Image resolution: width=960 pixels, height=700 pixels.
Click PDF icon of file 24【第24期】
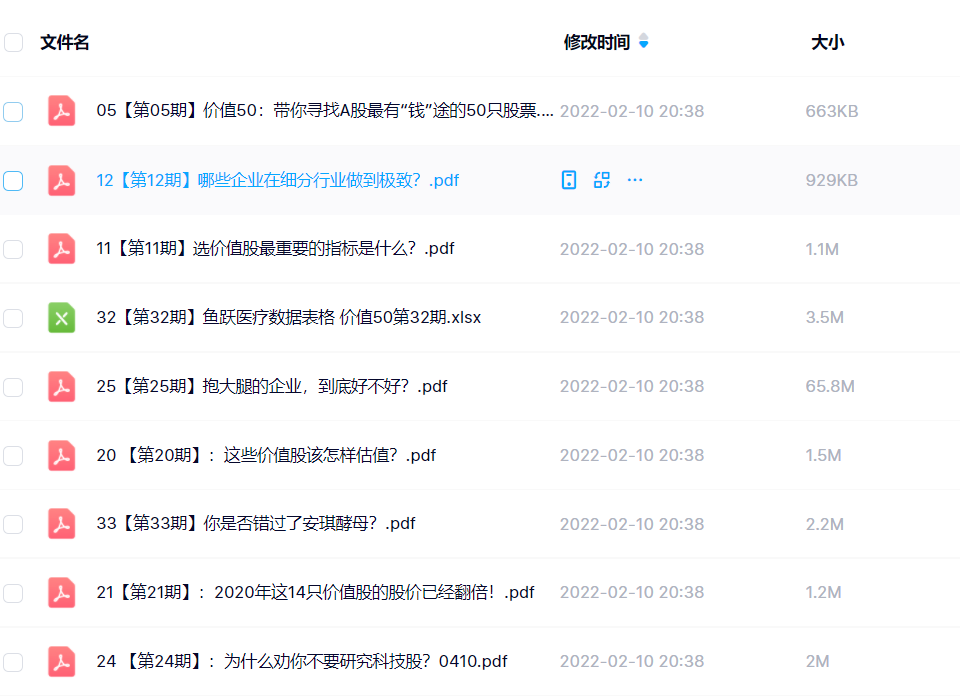click(61, 661)
